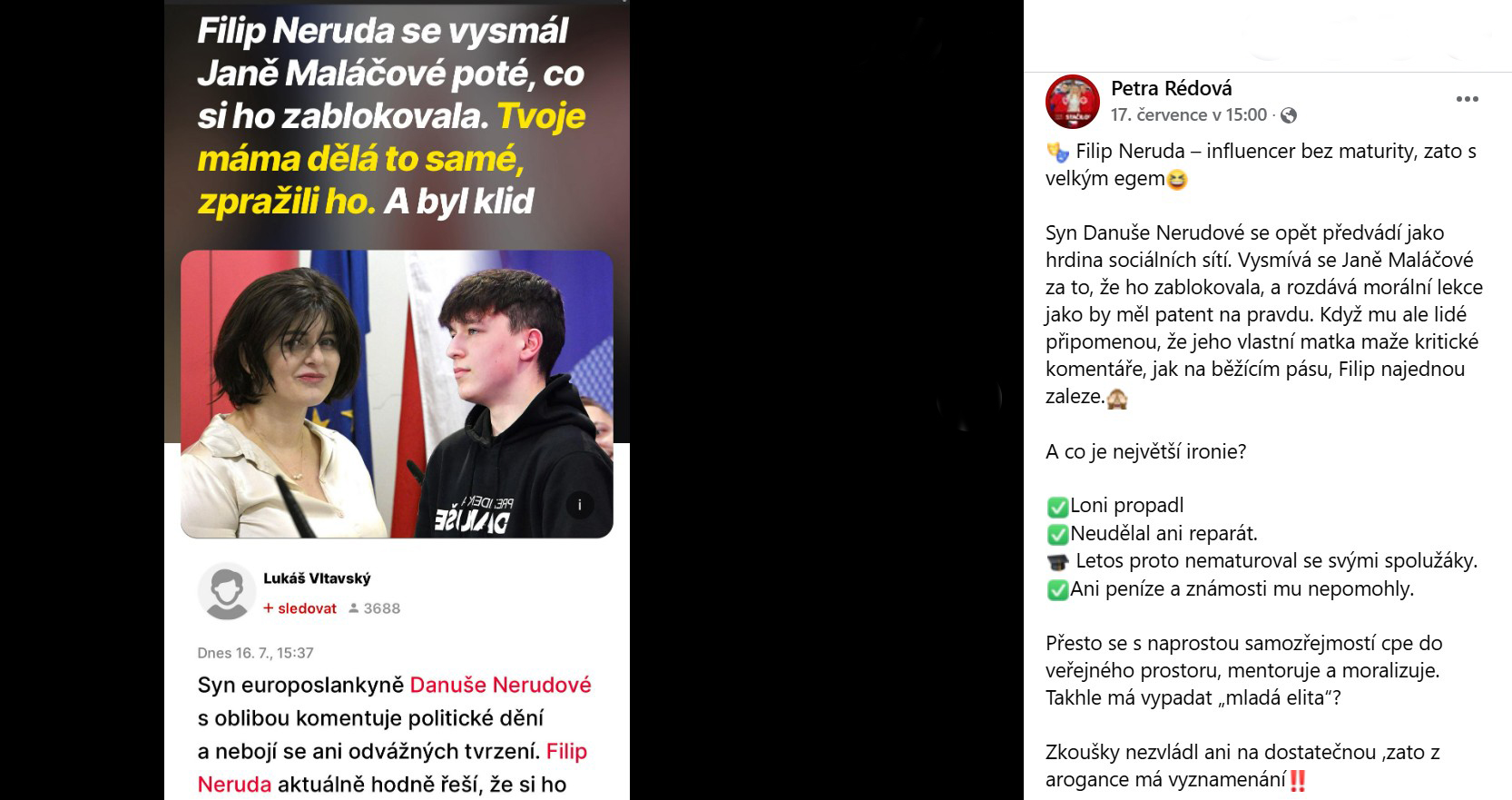Screen dimensions: 1512x800
Task: Click the '+ sledovat' follow button
Action: click(x=299, y=608)
